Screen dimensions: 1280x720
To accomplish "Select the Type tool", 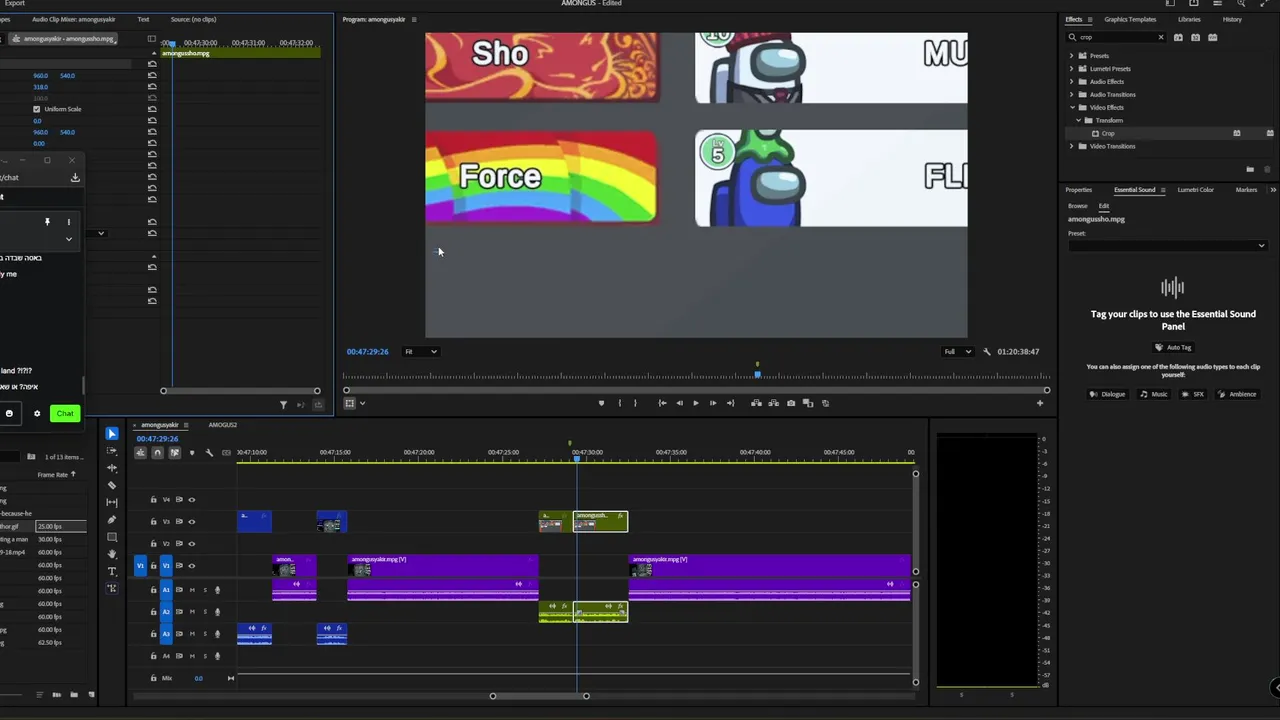I will 112,571.
